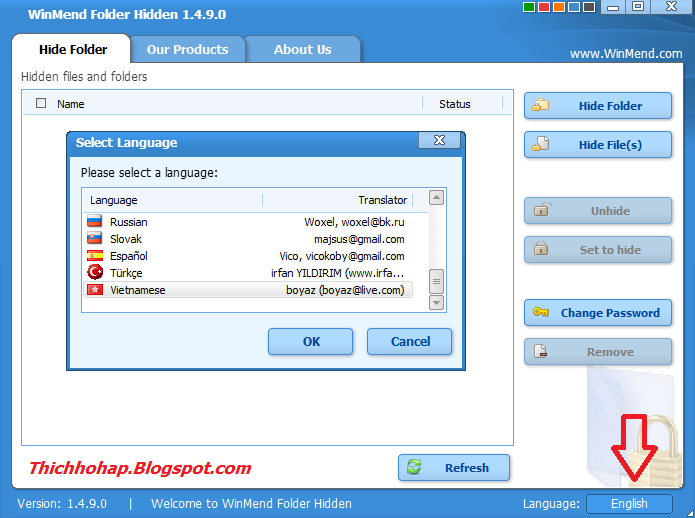Click translator Vico, vicokoby@gmail.com

(x=342, y=256)
